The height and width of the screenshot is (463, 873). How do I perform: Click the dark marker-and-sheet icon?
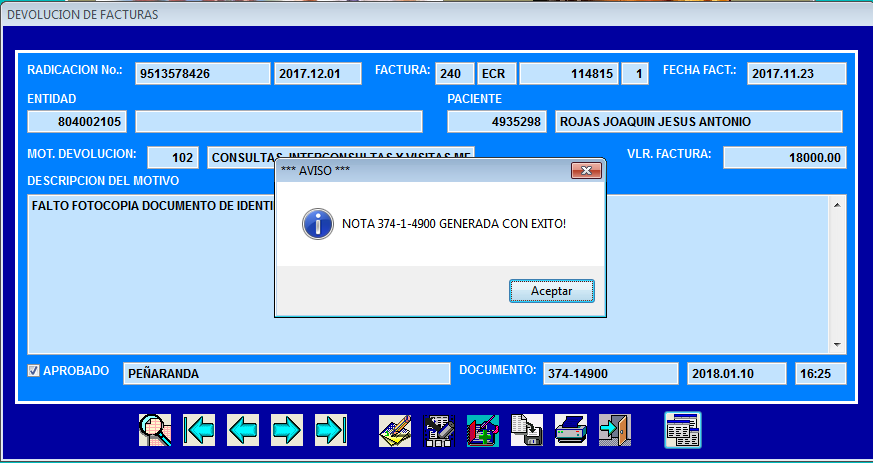[439, 430]
